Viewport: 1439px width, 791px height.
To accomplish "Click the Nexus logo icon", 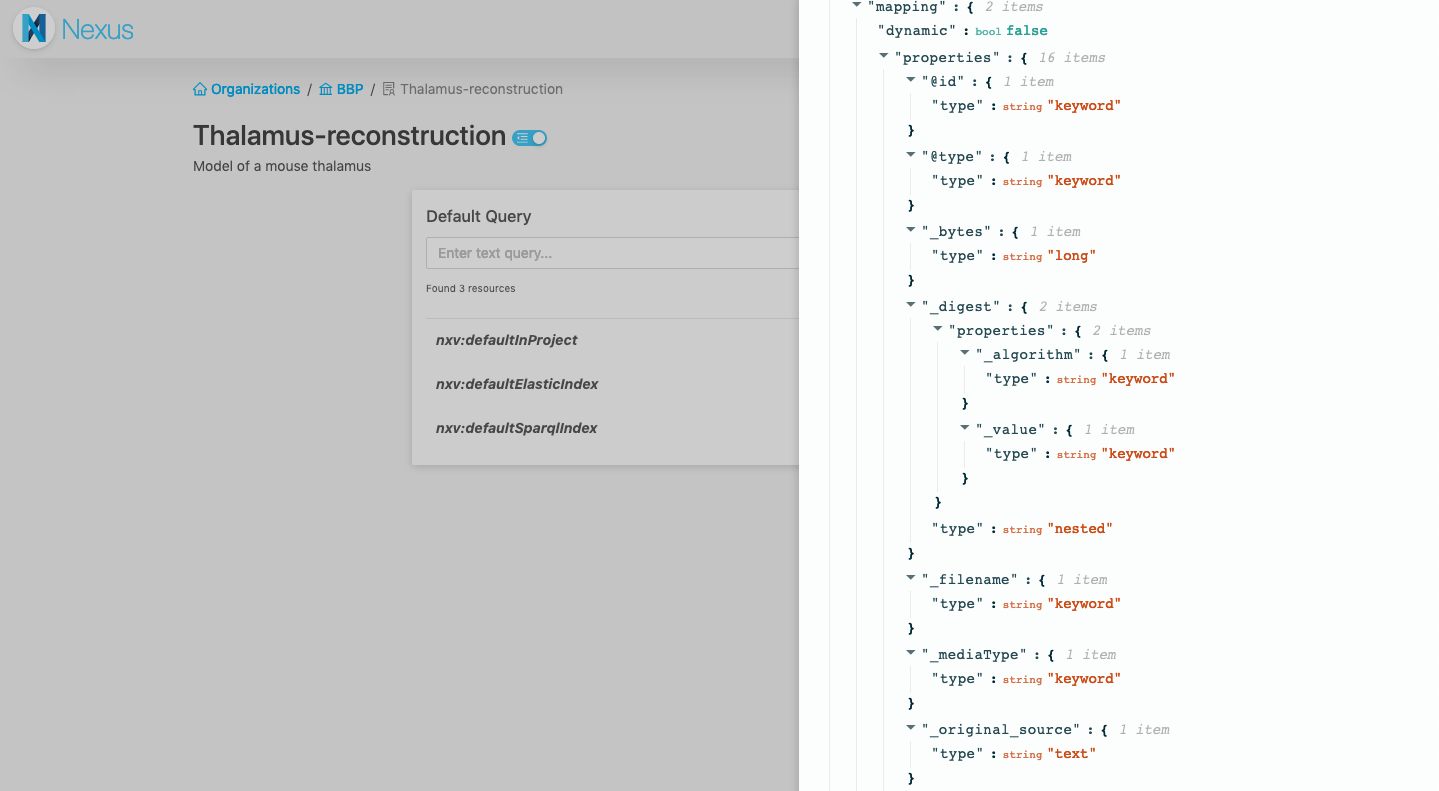I will [34, 28].
